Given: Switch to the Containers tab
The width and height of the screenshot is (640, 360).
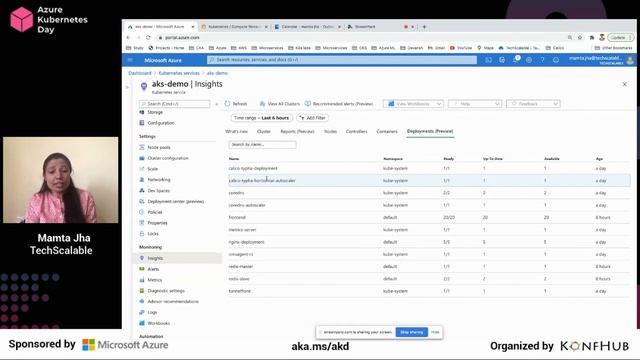Looking at the screenshot, I should click(387, 132).
